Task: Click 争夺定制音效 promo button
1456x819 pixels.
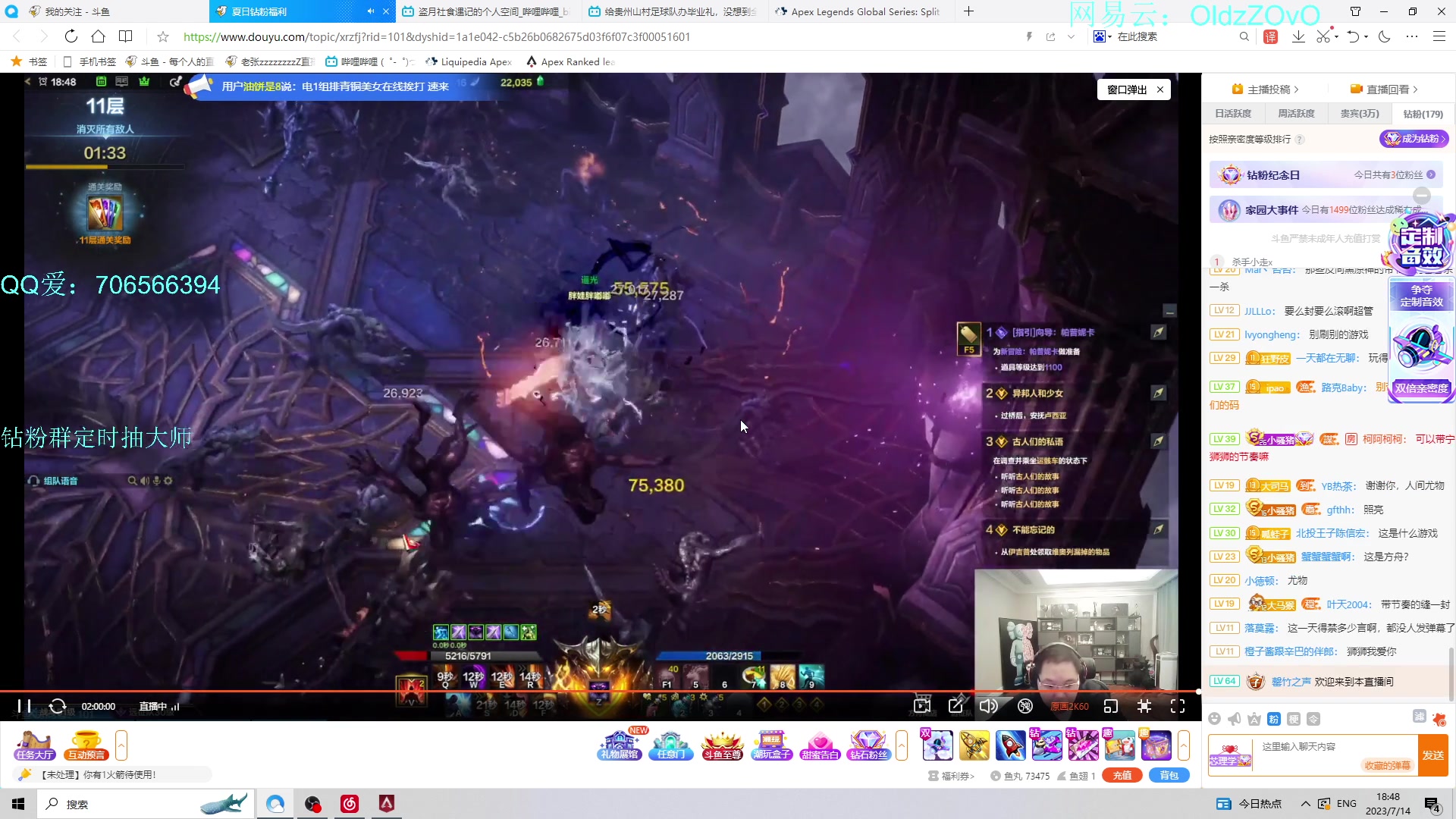Action: tap(1421, 296)
